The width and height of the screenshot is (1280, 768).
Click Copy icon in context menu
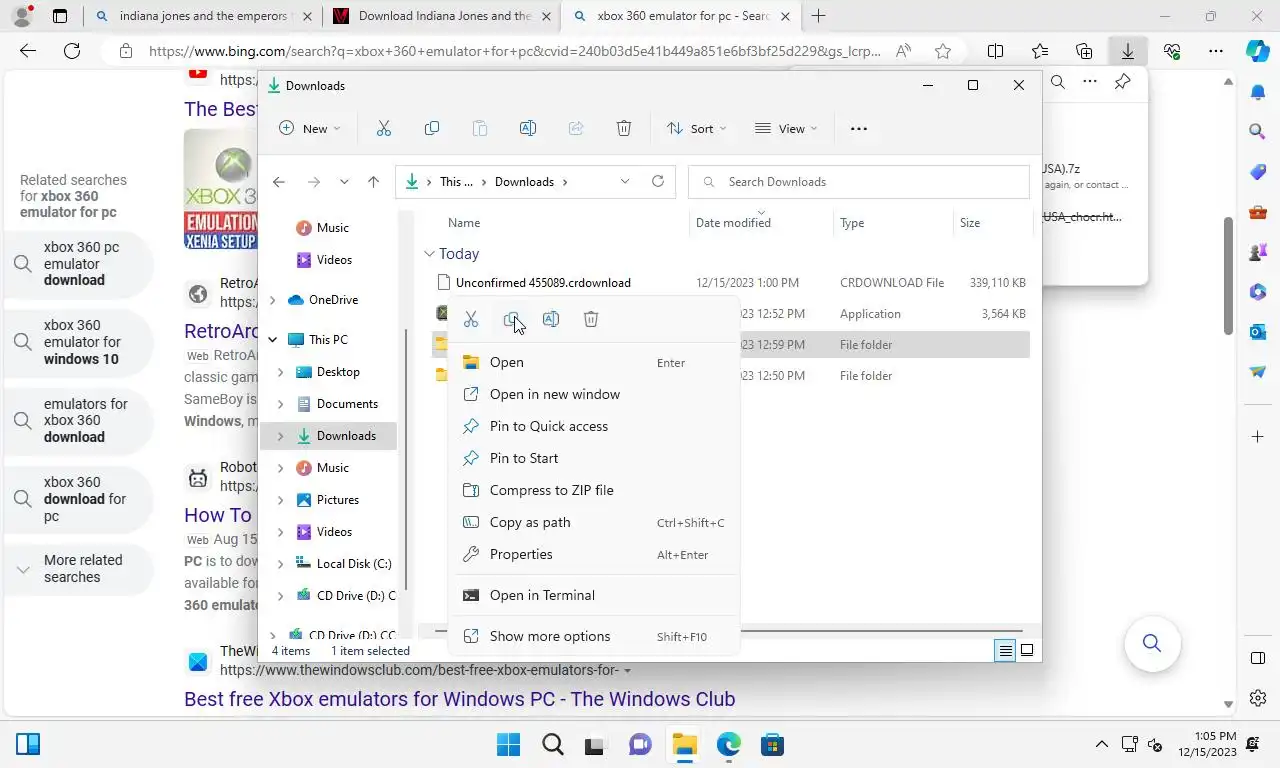click(511, 319)
